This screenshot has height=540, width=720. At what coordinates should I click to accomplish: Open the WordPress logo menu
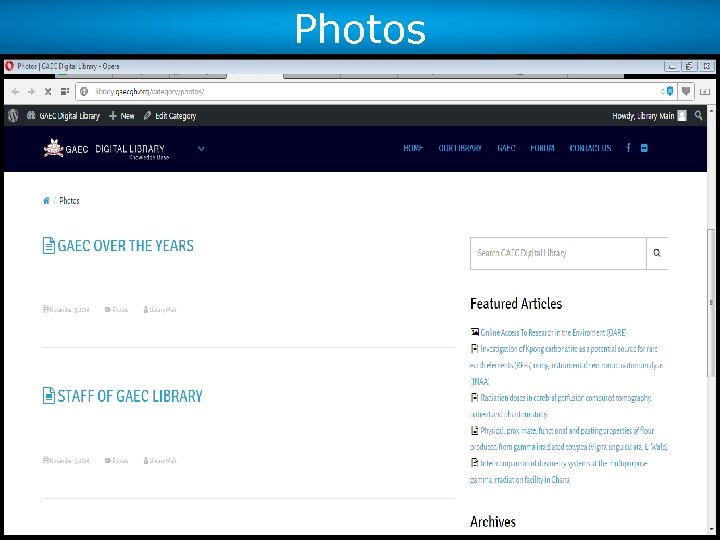pyautogui.click(x=13, y=116)
